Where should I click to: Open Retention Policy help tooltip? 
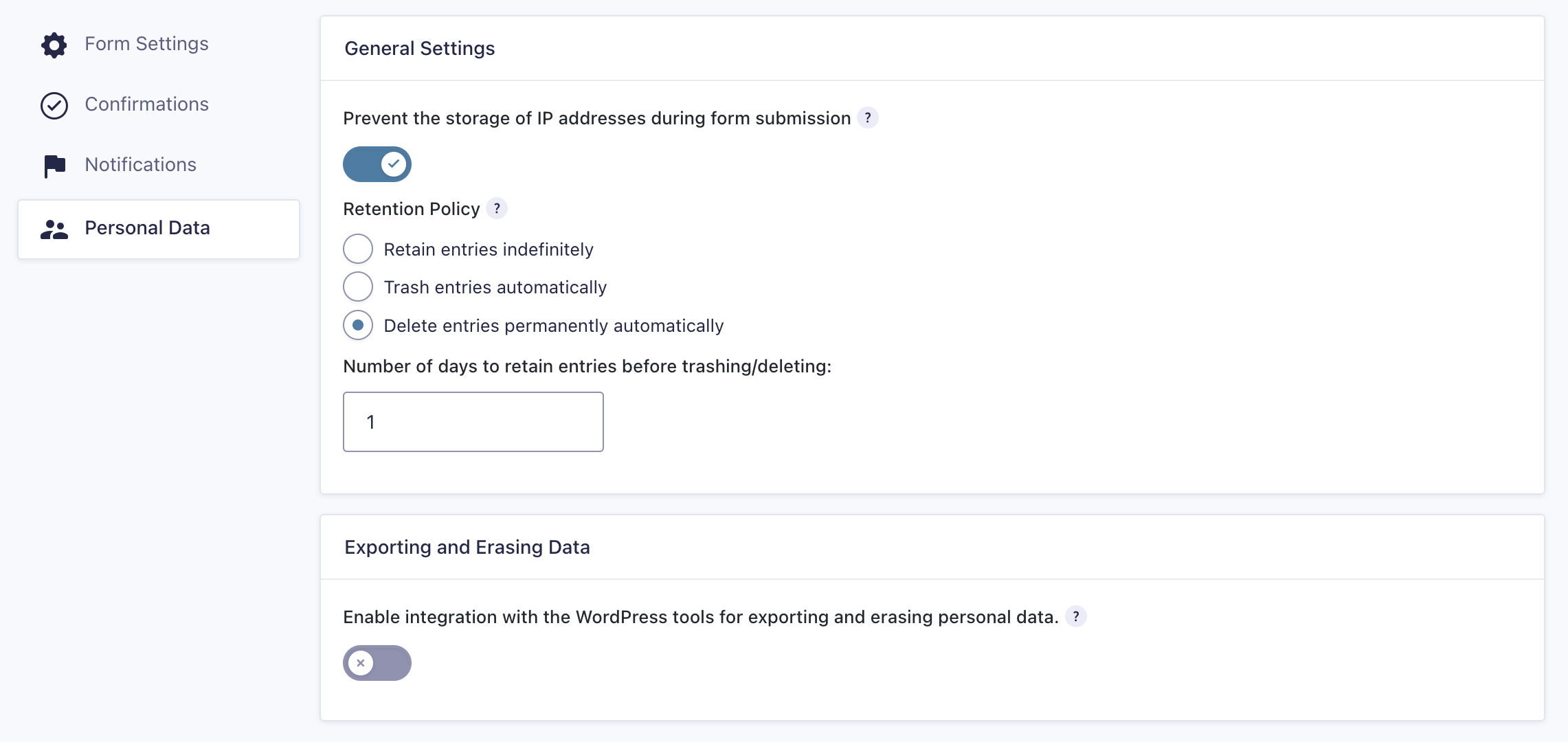point(497,208)
